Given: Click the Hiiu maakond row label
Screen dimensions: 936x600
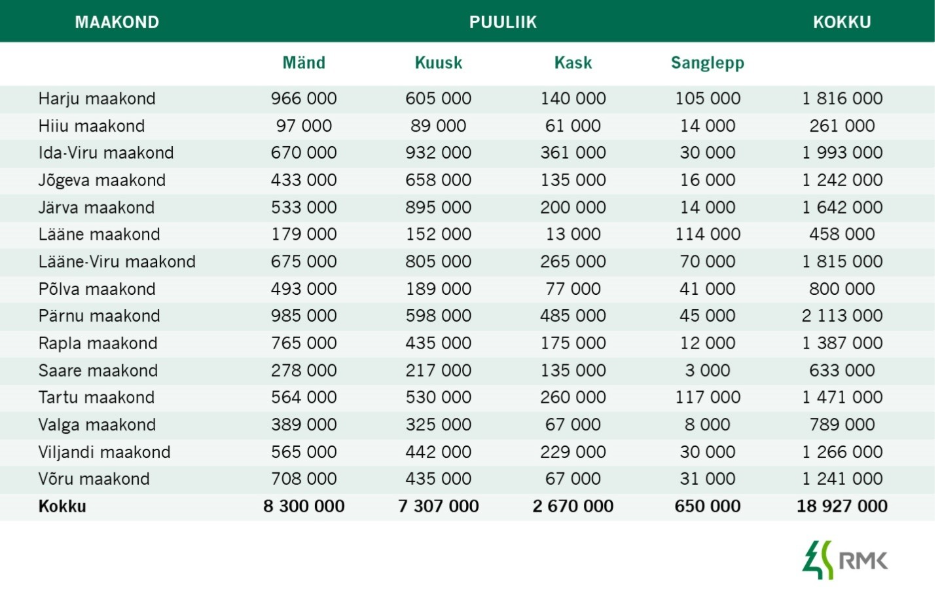Looking at the screenshot, I should pos(91,126).
